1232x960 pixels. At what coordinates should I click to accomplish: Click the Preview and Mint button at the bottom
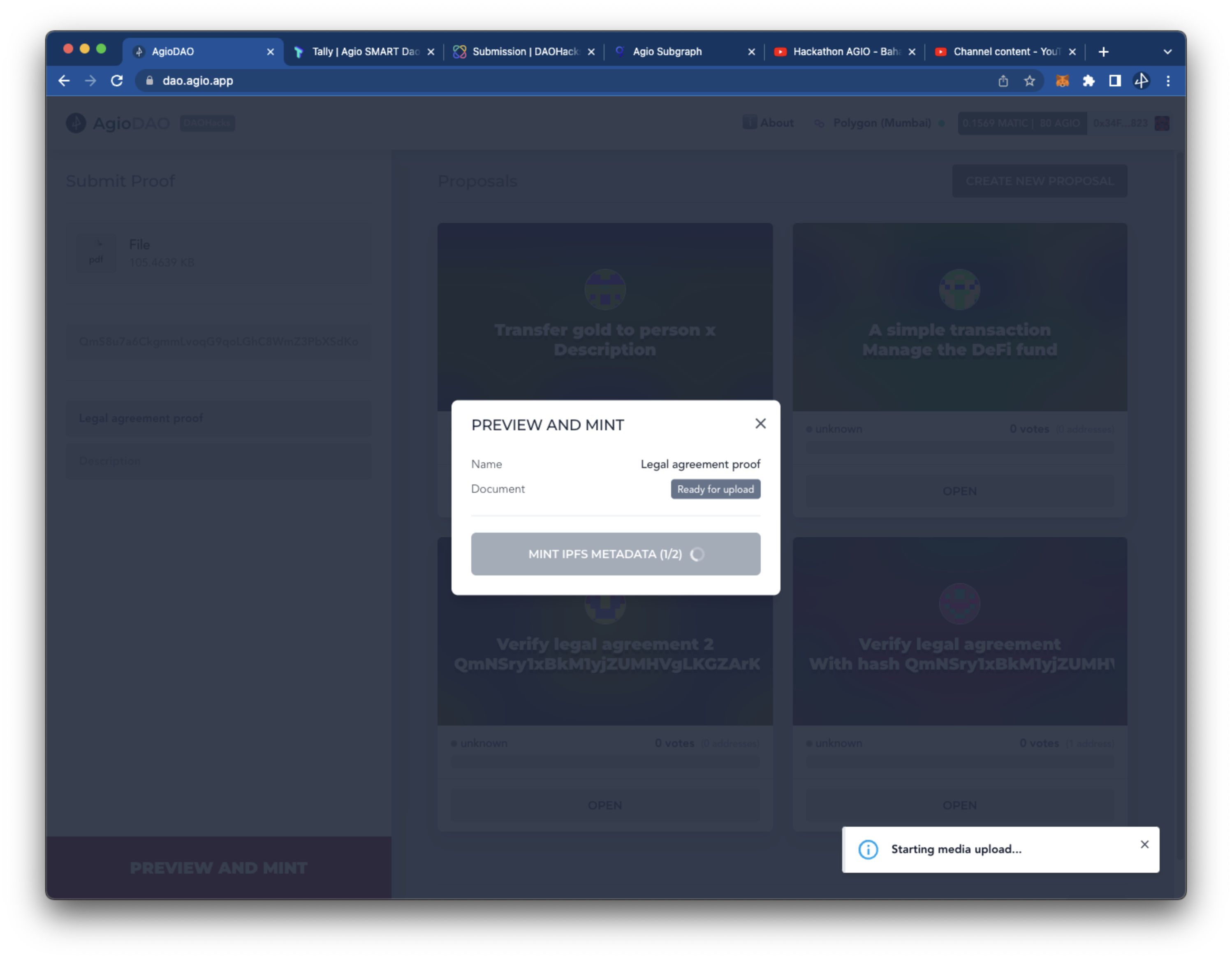coord(218,867)
